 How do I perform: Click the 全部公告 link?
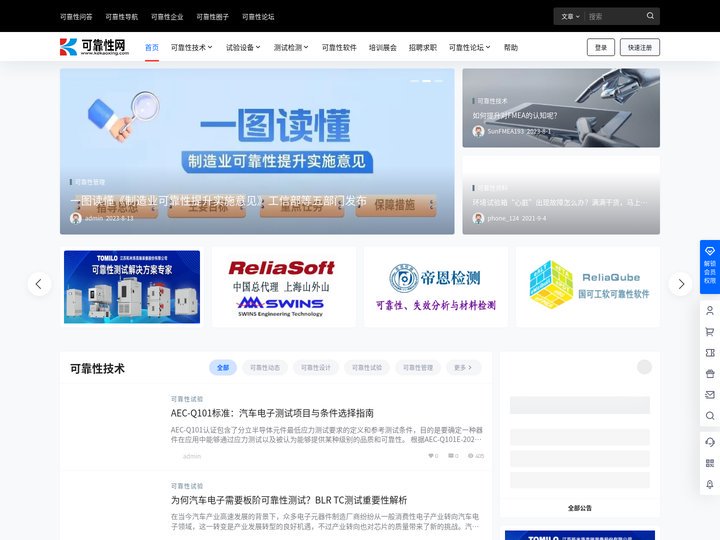579,508
